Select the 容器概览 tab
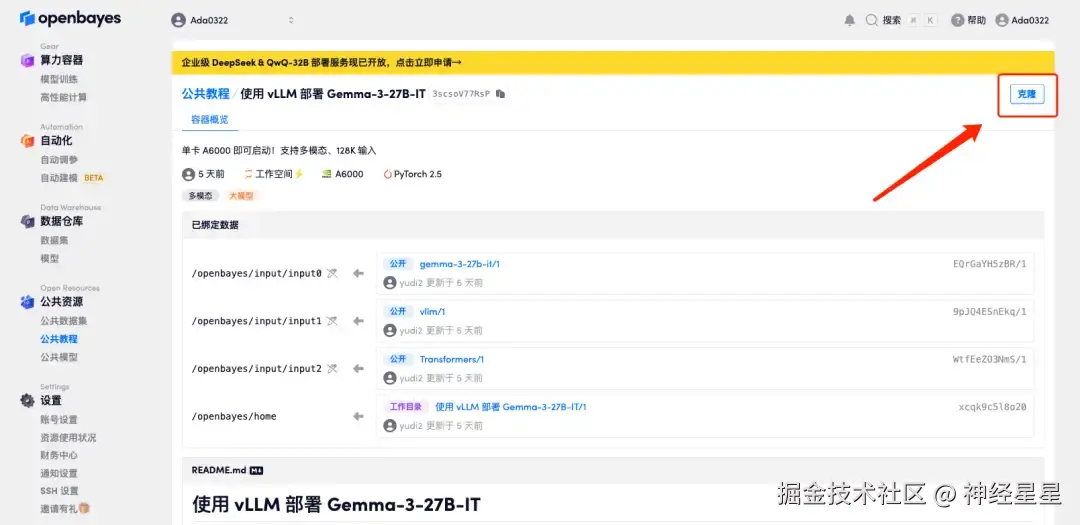The width and height of the screenshot is (1080, 525). pos(209,119)
